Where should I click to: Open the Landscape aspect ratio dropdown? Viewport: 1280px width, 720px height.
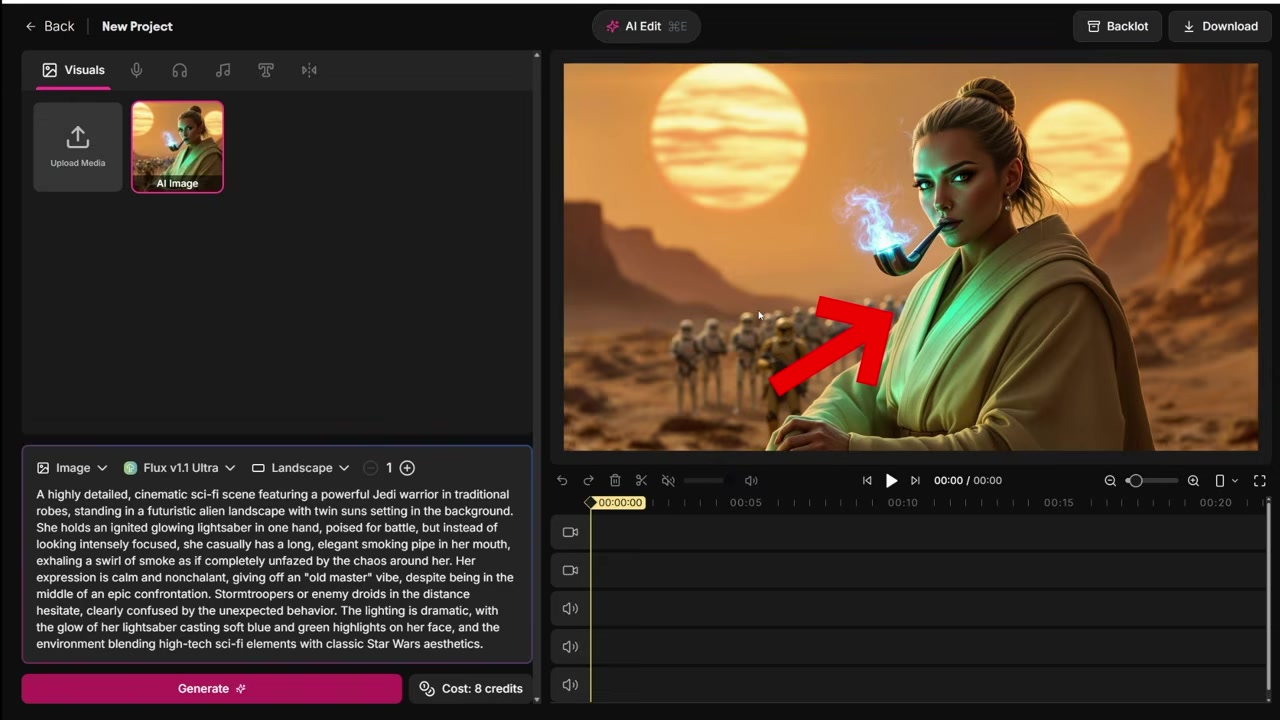pyautogui.click(x=300, y=468)
